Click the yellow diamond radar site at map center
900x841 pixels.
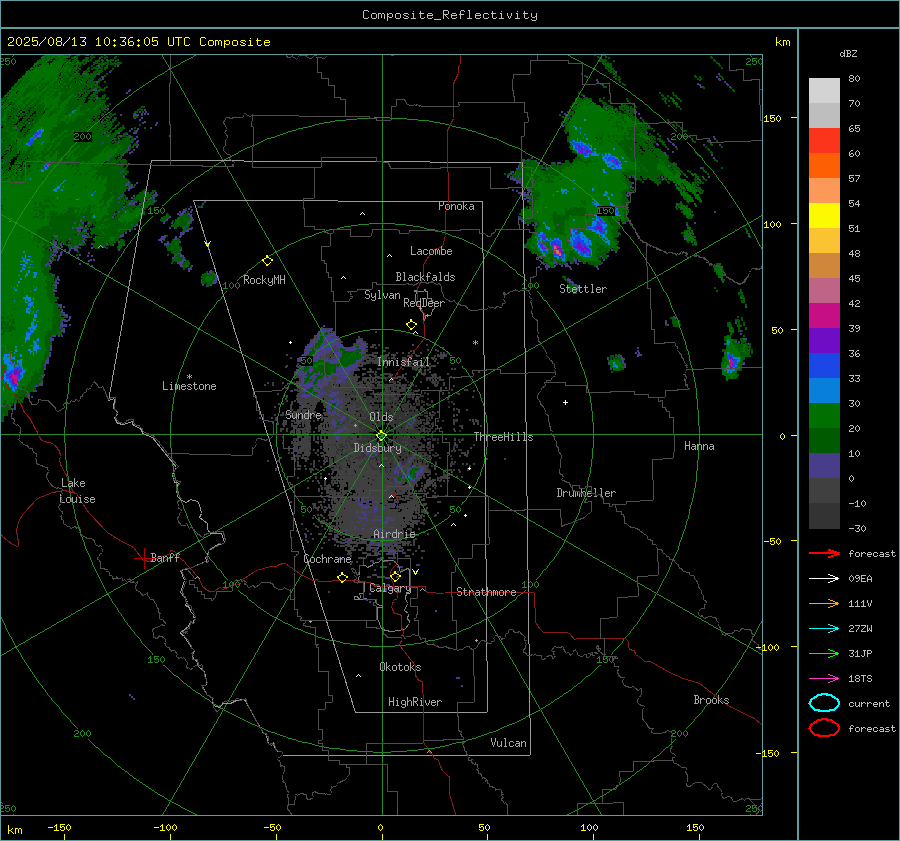(x=381, y=436)
